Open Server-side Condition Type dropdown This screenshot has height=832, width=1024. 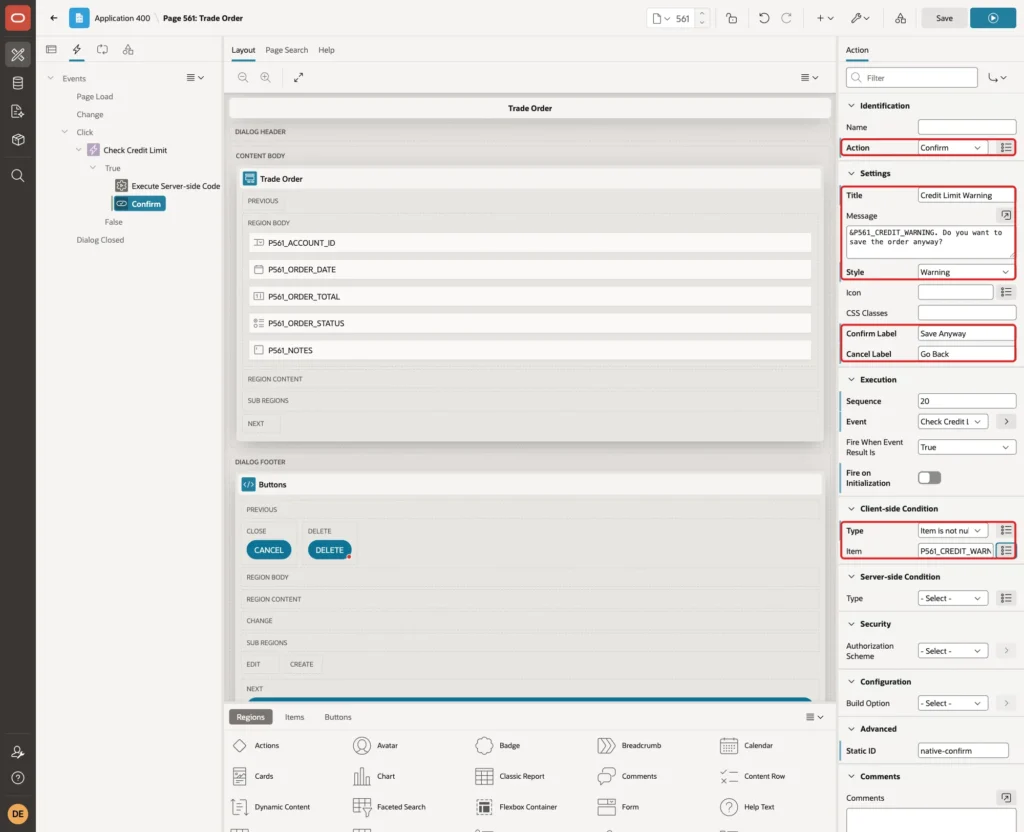click(952, 598)
